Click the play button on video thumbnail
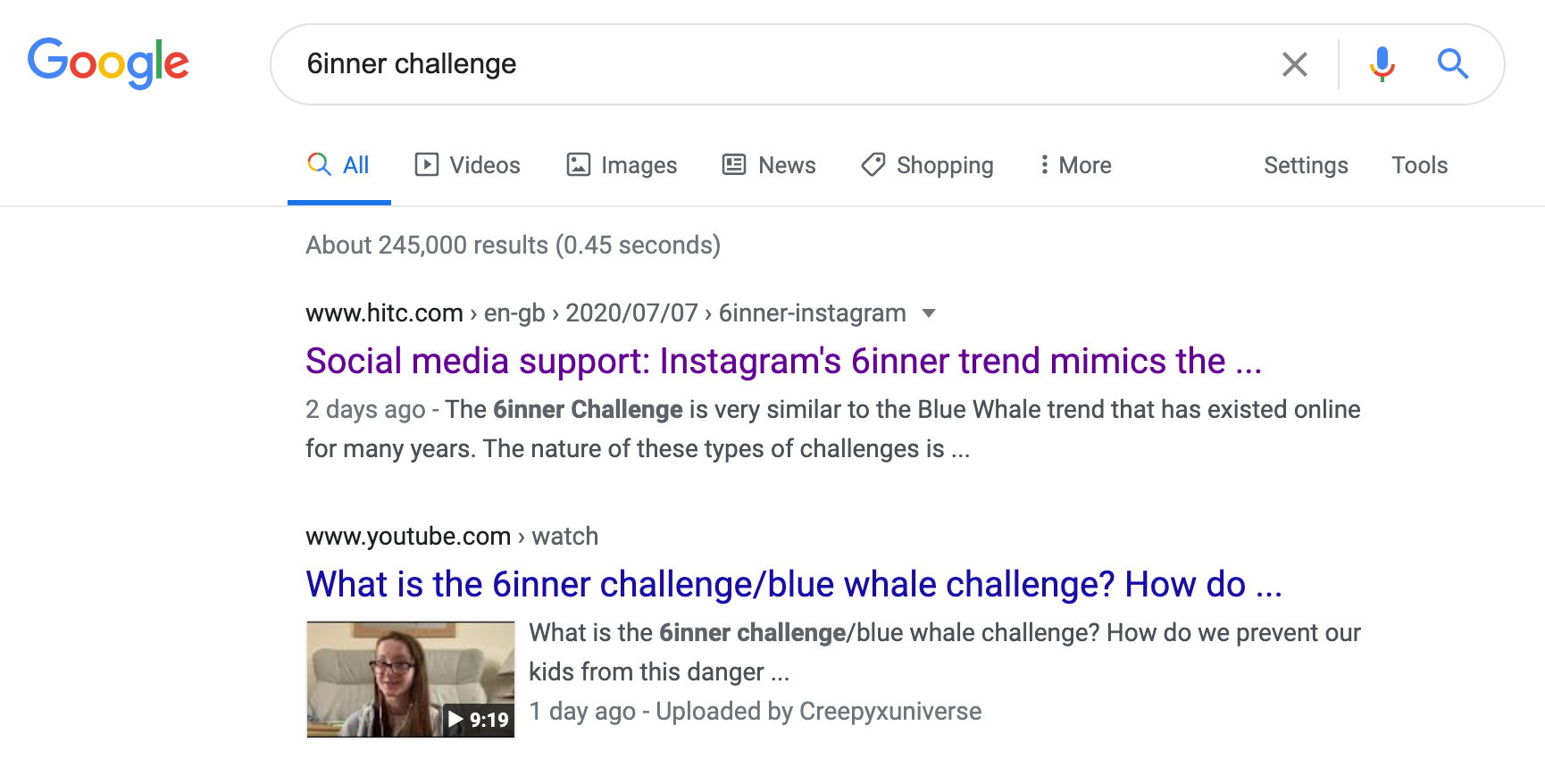Image resolution: width=1545 pixels, height=784 pixels. point(456,720)
